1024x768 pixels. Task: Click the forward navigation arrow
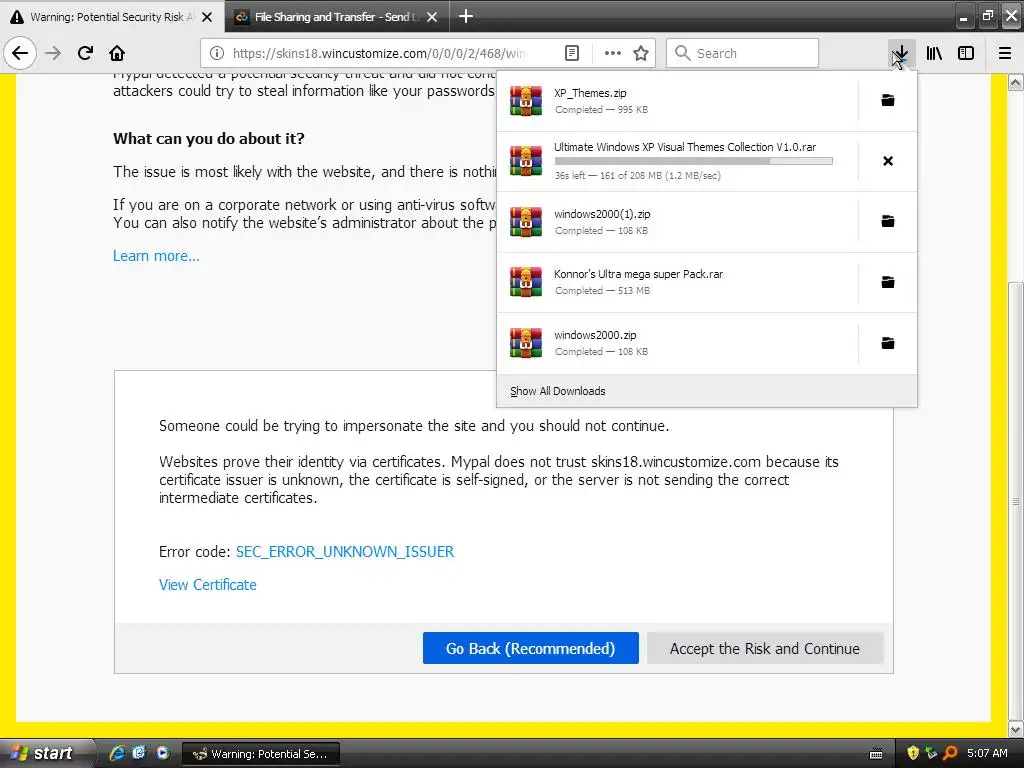pos(53,53)
